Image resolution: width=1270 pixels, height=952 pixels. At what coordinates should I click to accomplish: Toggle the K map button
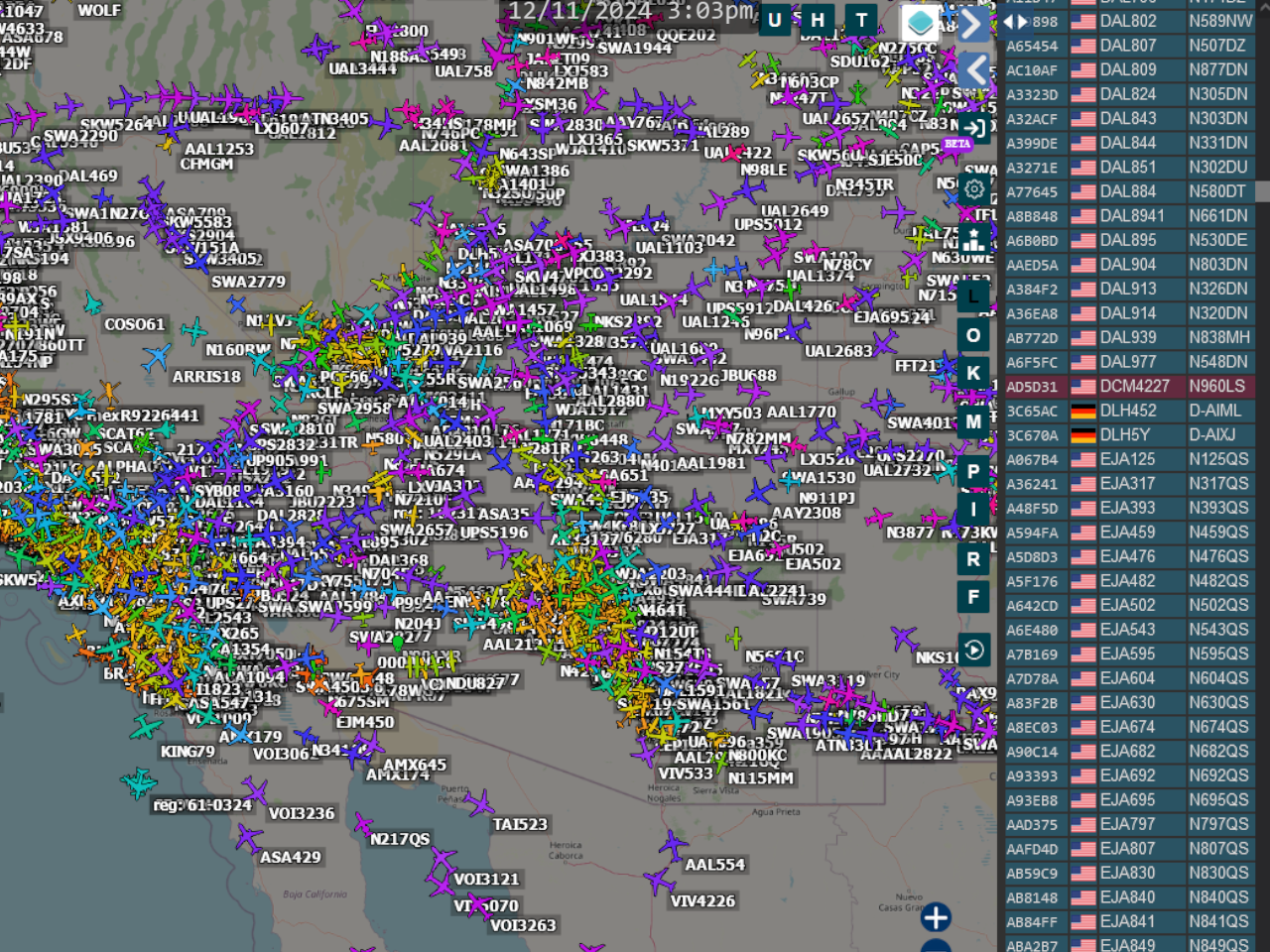[973, 373]
